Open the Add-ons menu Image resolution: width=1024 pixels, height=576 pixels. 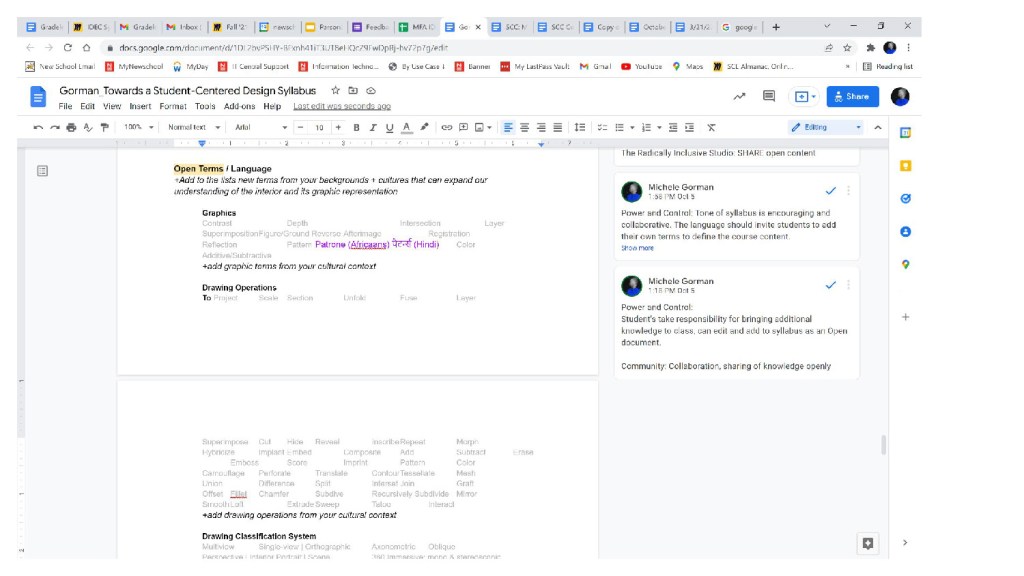239,106
